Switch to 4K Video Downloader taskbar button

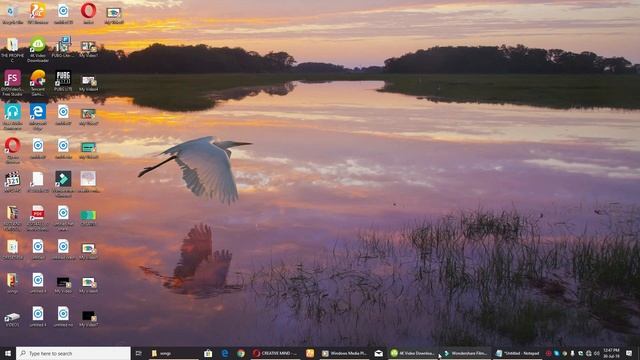pyautogui.click(x=413, y=353)
